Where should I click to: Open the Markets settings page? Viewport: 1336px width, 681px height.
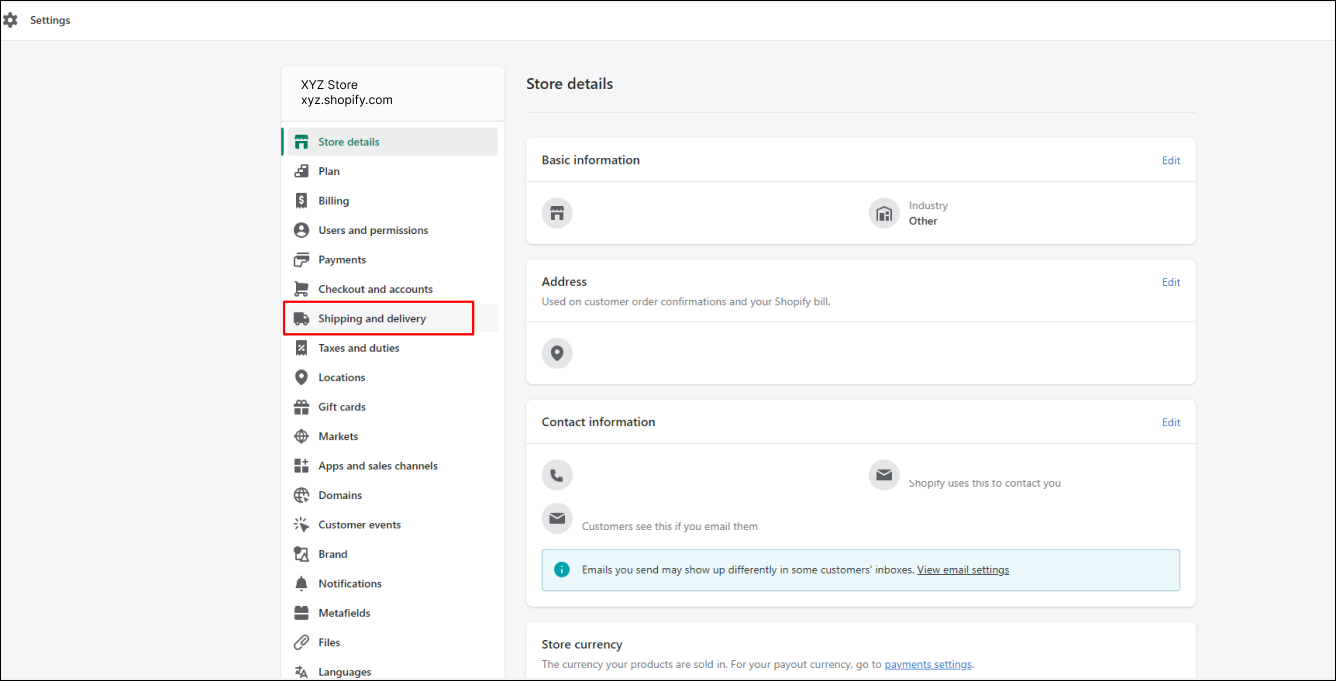tap(390, 436)
